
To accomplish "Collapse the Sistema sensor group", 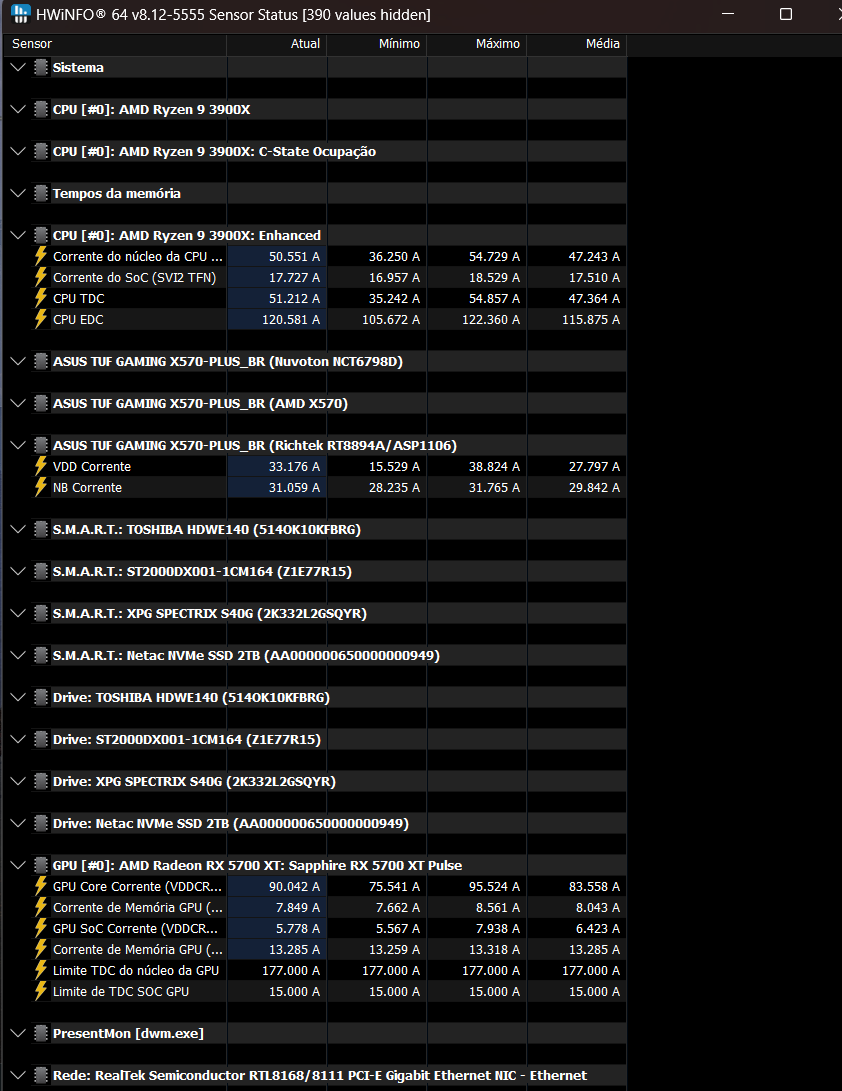I will click(18, 67).
